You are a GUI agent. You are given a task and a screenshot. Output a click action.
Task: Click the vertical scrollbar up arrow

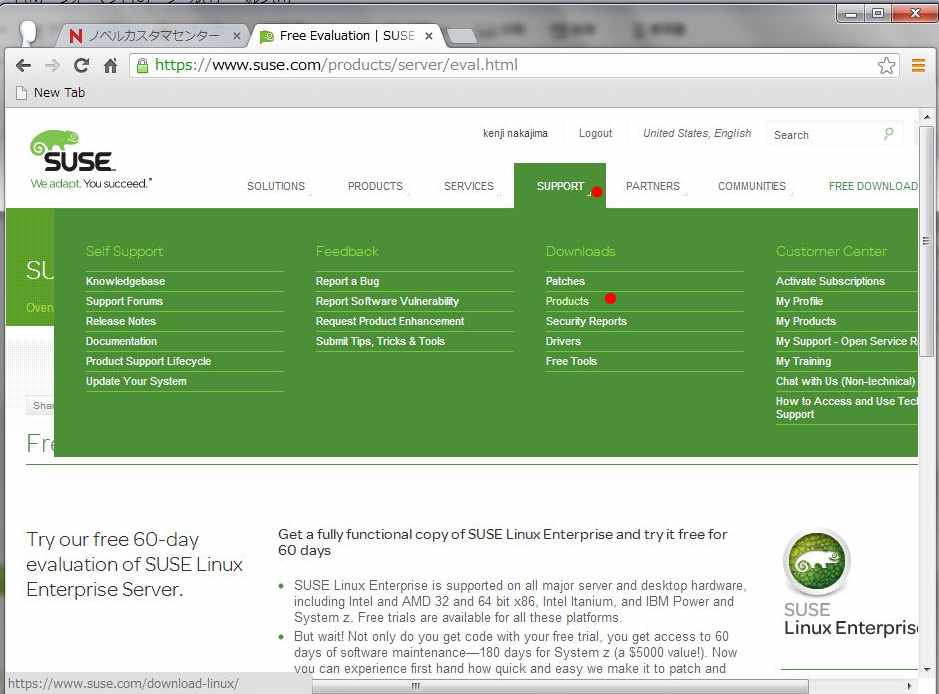(926, 117)
